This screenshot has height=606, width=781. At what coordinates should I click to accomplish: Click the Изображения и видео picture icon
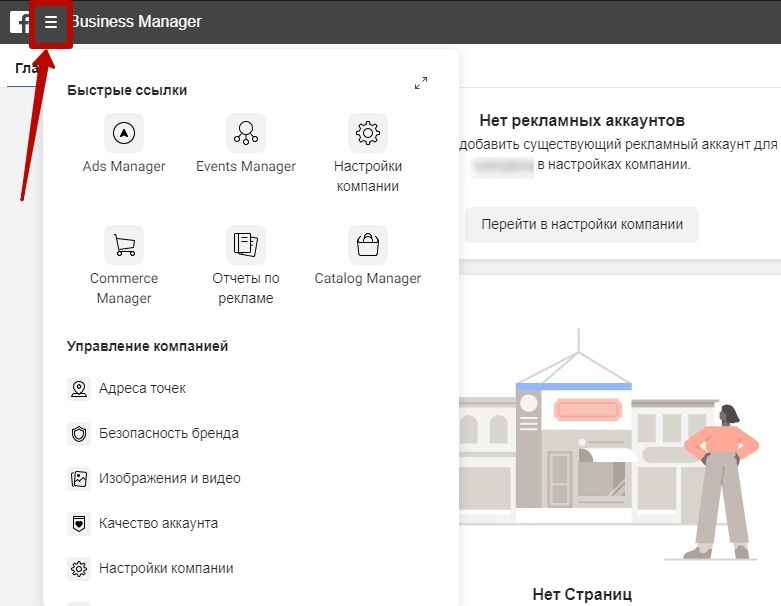(x=79, y=479)
